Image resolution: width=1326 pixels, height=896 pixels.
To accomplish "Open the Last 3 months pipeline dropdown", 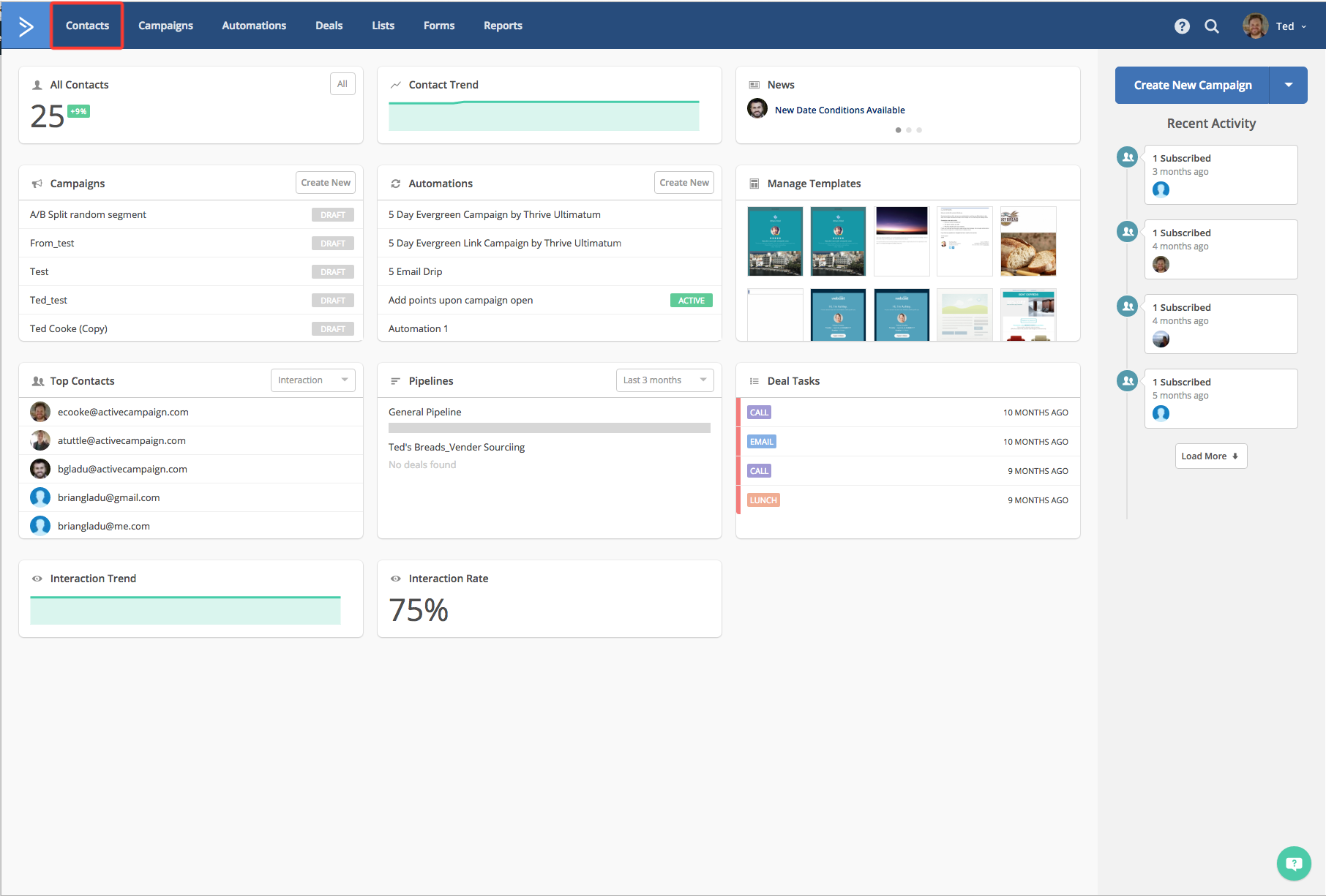I will 664,380.
